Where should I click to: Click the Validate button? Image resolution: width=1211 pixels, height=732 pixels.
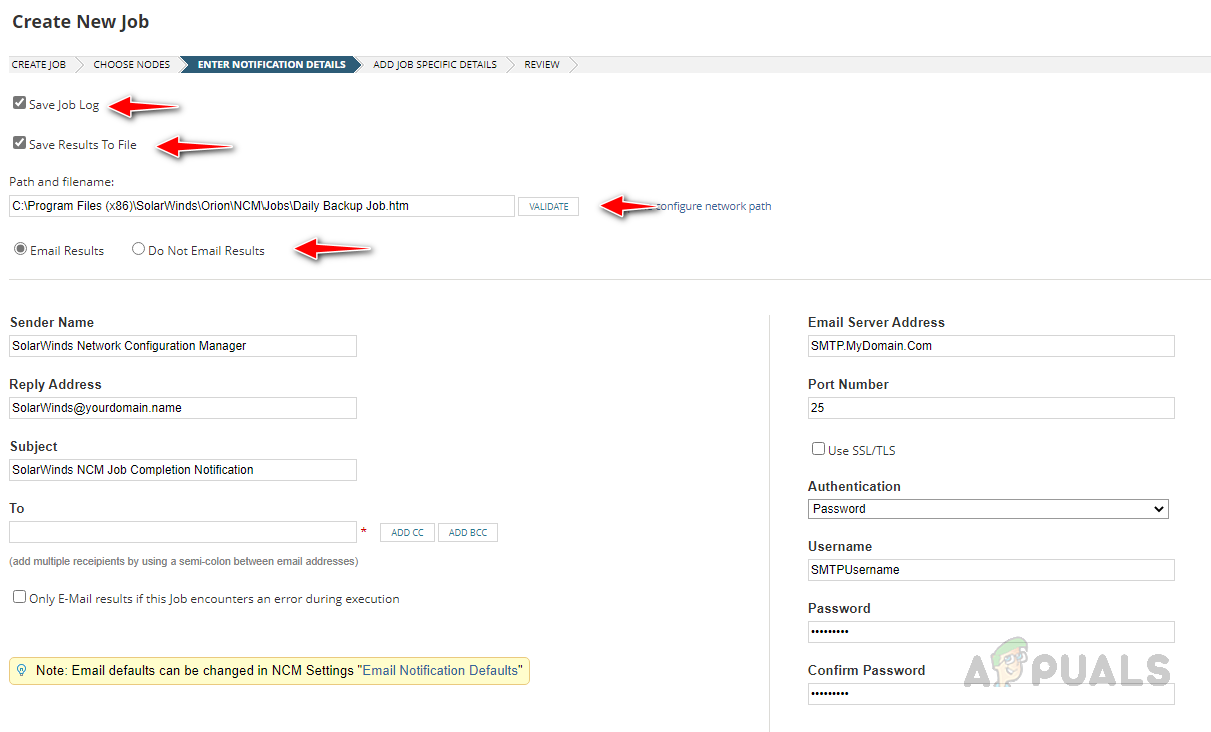click(x=548, y=206)
